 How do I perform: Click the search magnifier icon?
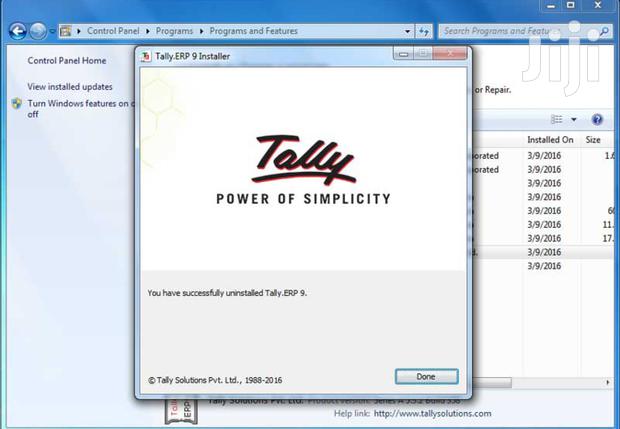(x=604, y=31)
